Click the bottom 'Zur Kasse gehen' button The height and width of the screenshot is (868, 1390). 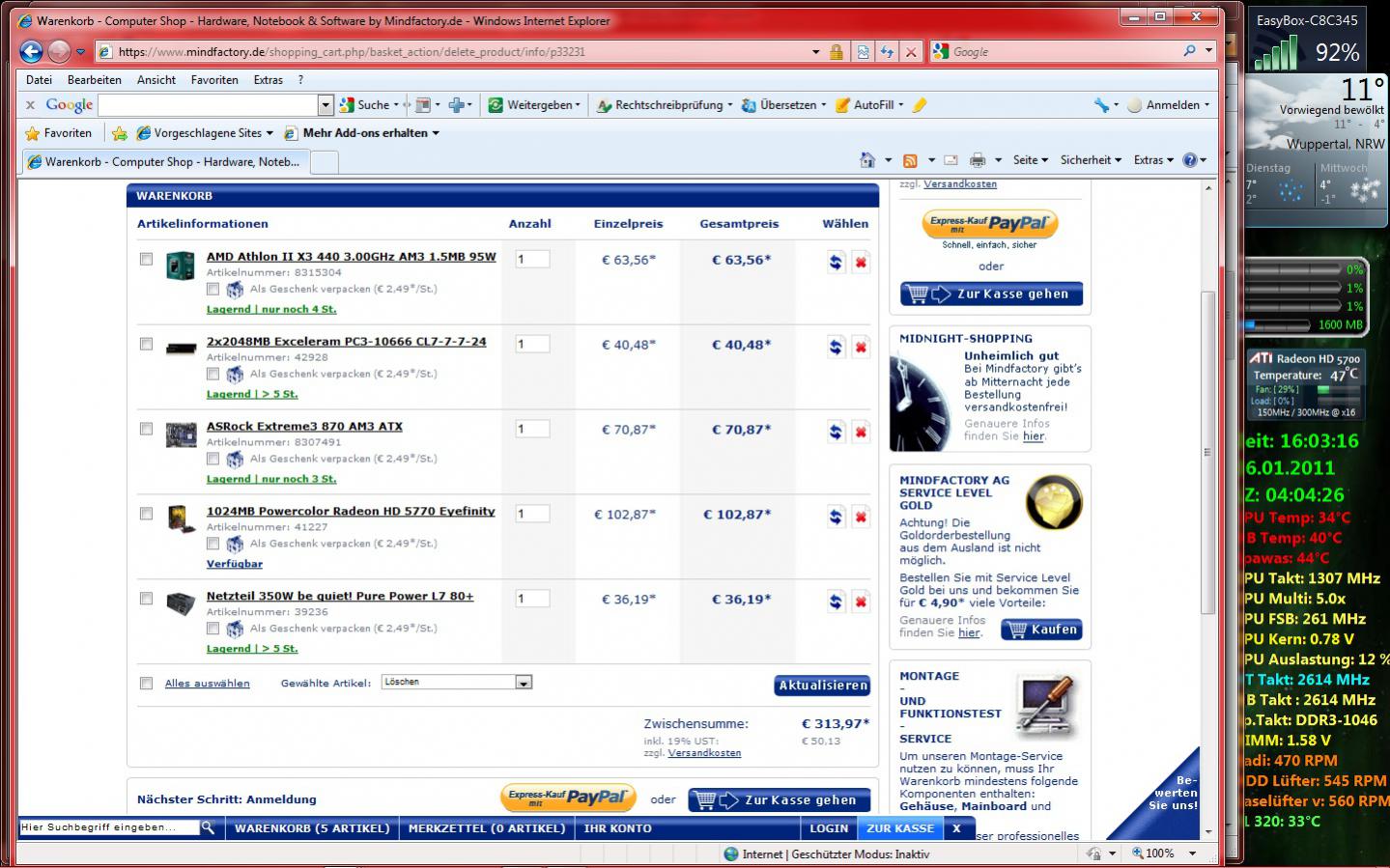tap(780, 799)
